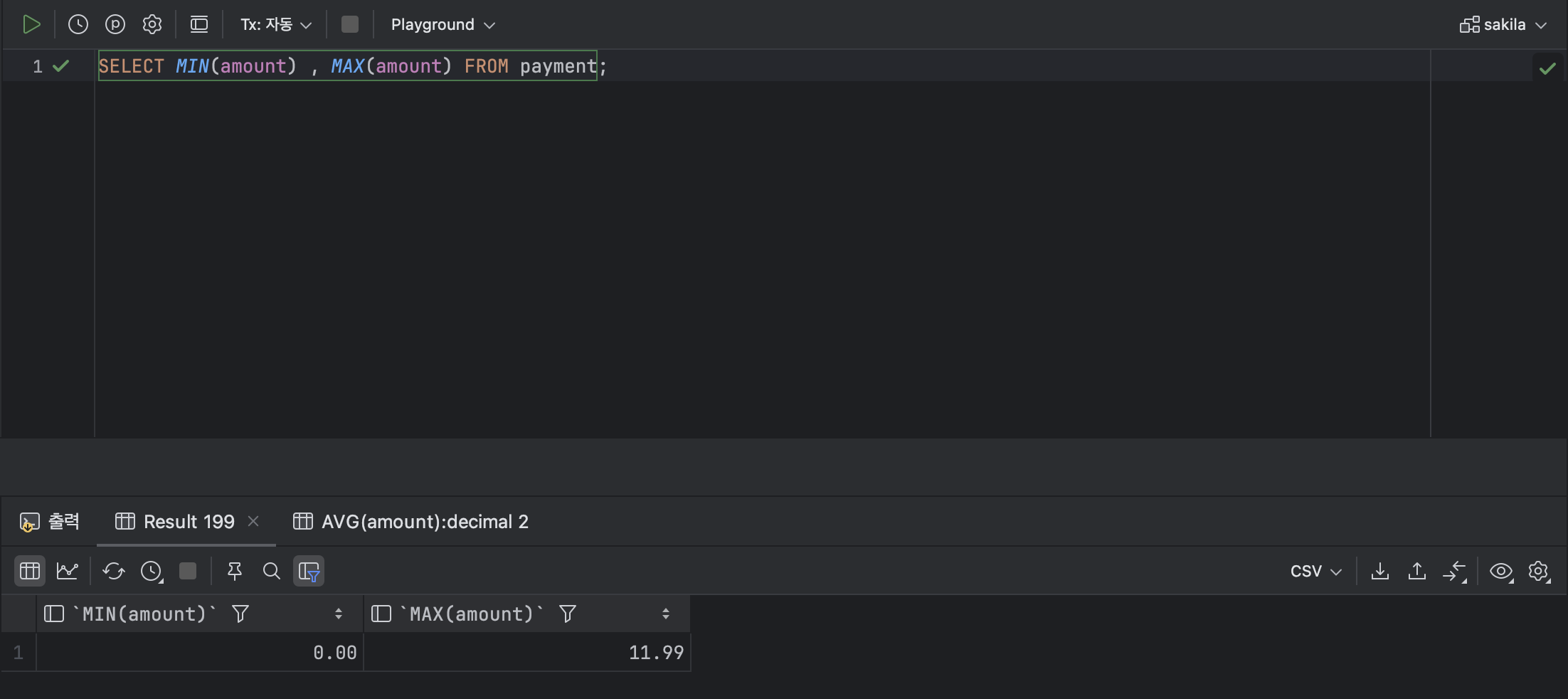Click the in-editor results layout icon

click(x=199, y=25)
